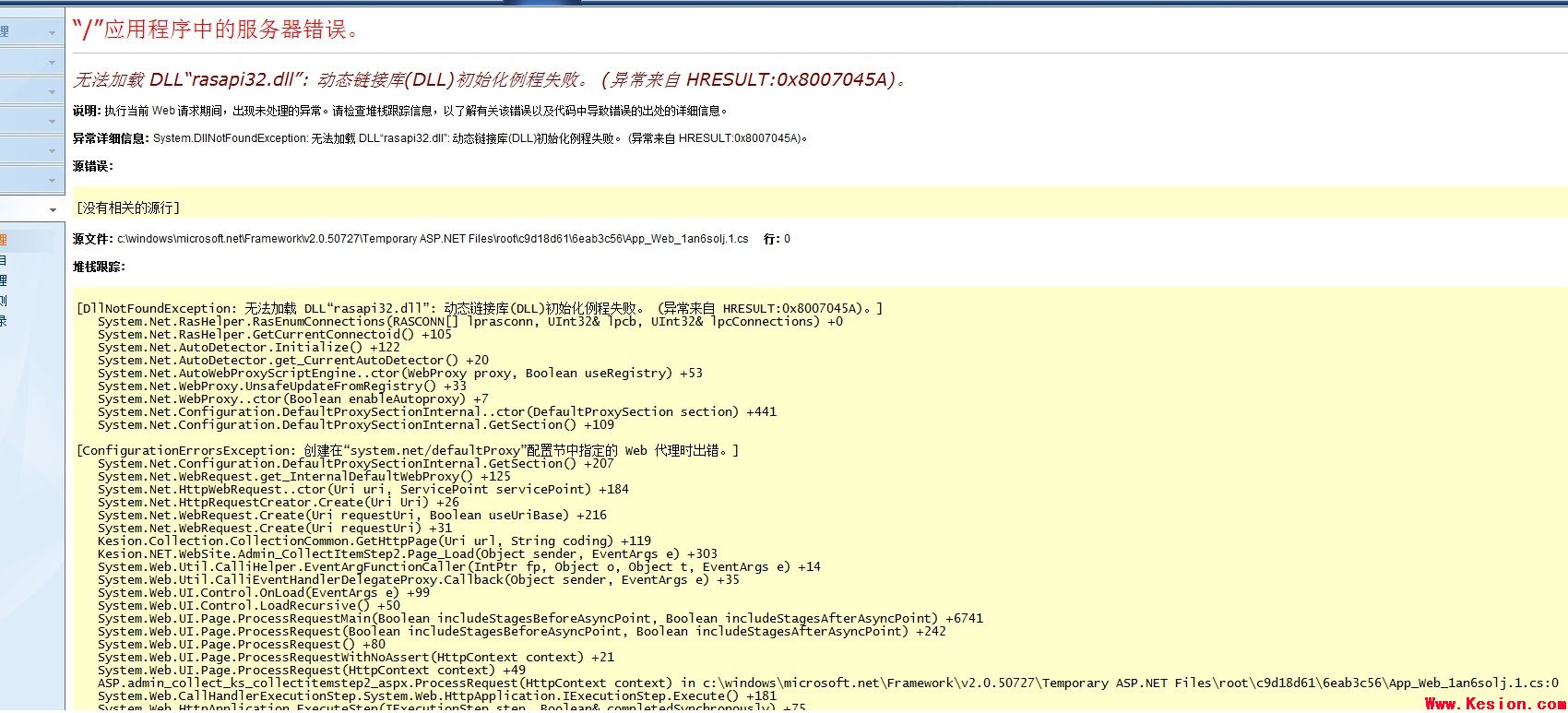Click the Page.ProcessRequest(HttpContext context) +49 line
This screenshot has height=713, width=1568.
coord(312,671)
